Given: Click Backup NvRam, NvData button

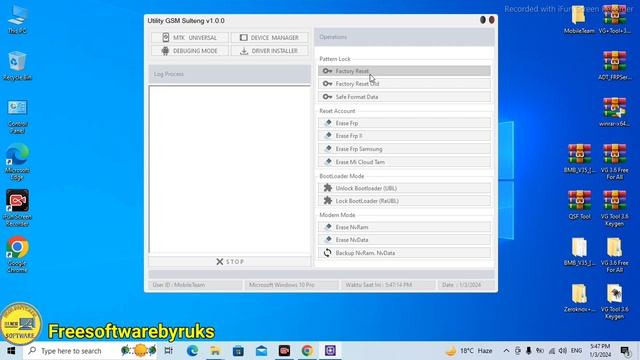Looking at the screenshot, I should [404, 253].
